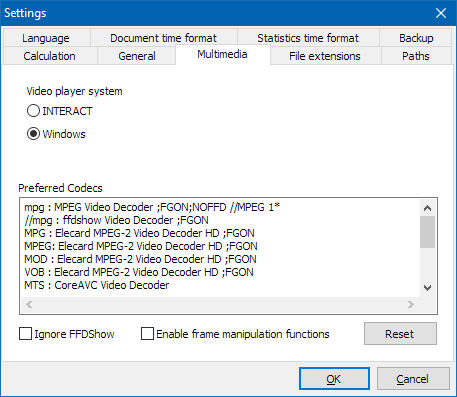The image size is (457, 397).
Task: Open the Language tab
Action: [x=46, y=38]
